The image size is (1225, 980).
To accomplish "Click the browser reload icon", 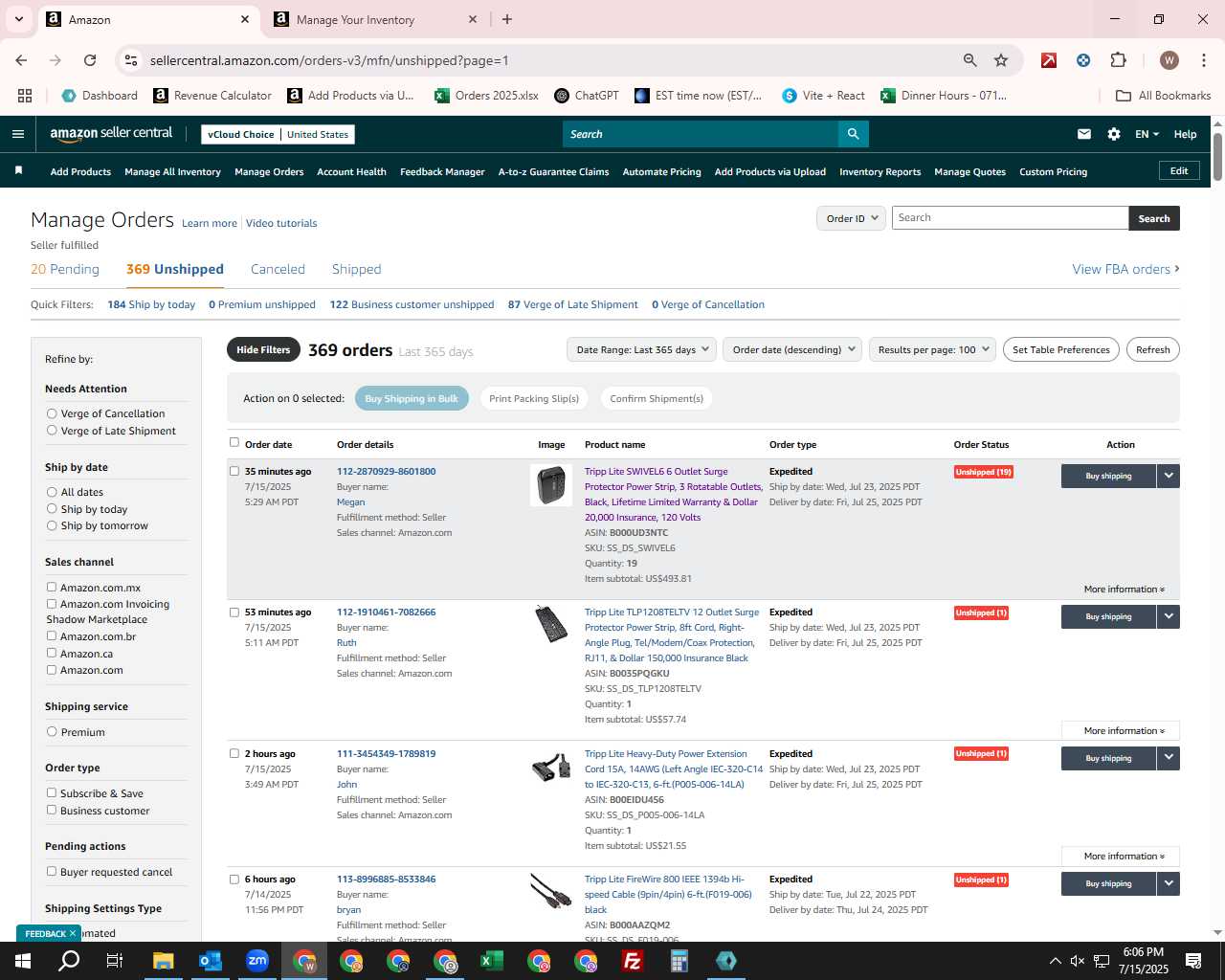I will point(90,60).
